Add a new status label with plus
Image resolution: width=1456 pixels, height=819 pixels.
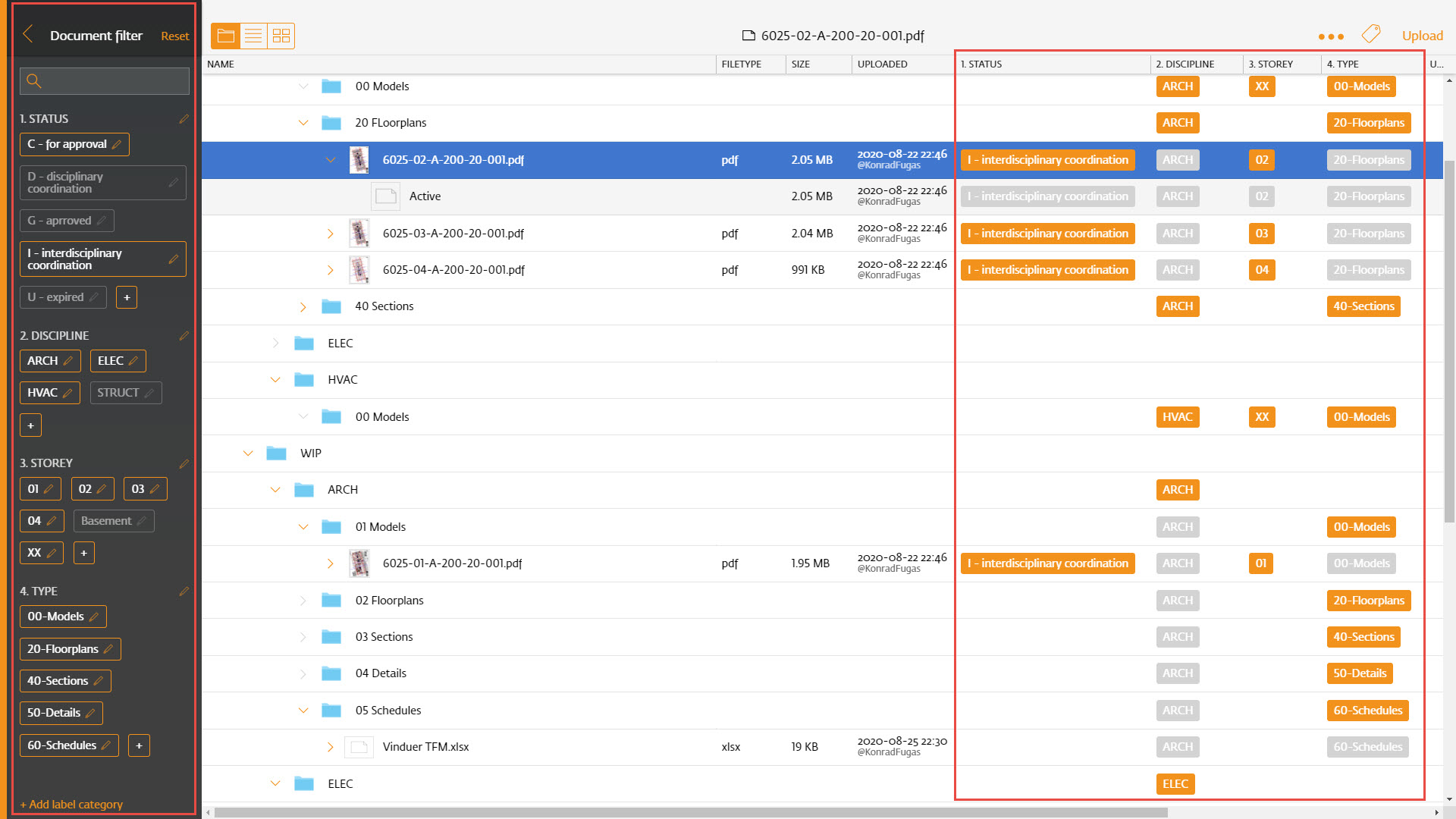coord(127,297)
